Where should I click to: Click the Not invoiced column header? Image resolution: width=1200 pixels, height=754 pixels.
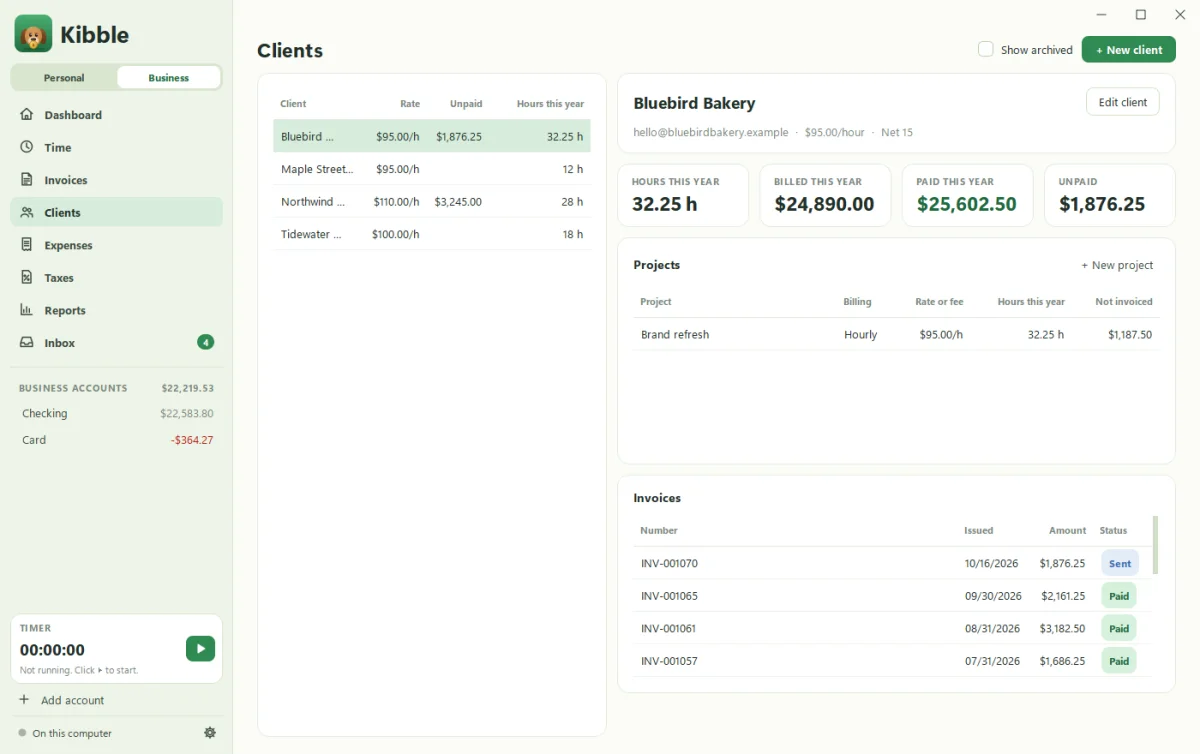(x=1123, y=301)
